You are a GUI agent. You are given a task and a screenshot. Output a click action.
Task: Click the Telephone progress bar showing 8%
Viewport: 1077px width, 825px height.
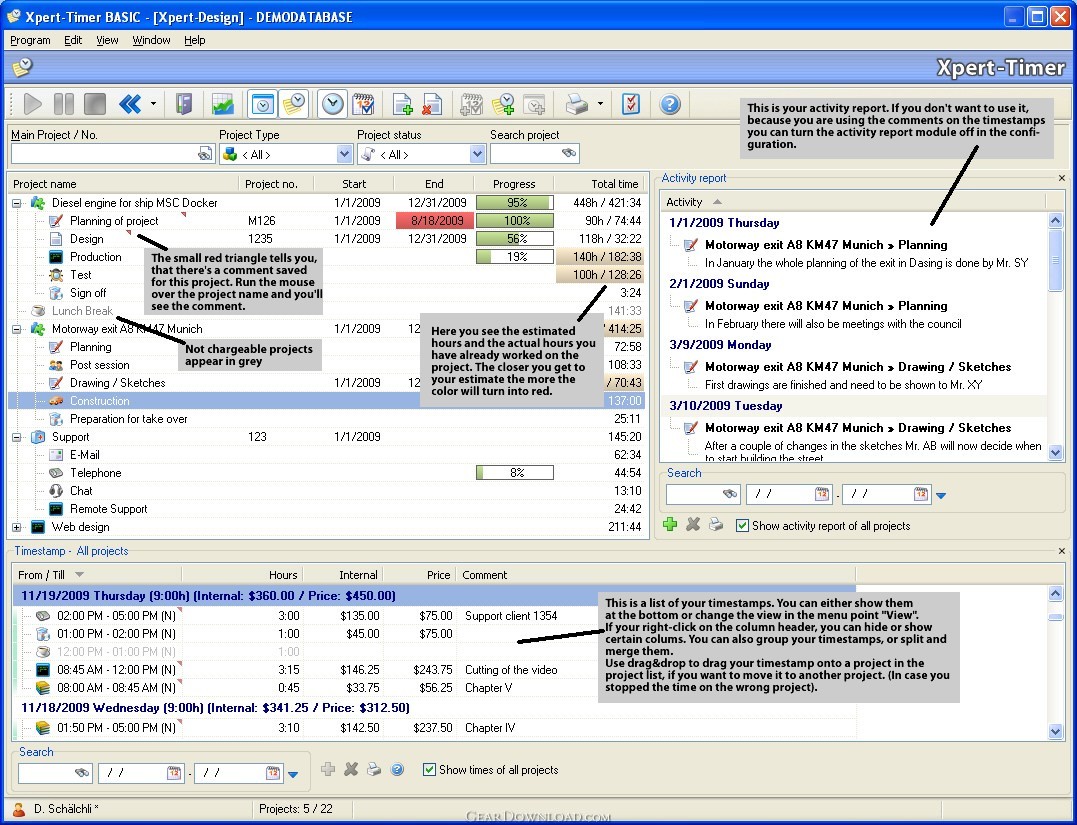tap(514, 473)
